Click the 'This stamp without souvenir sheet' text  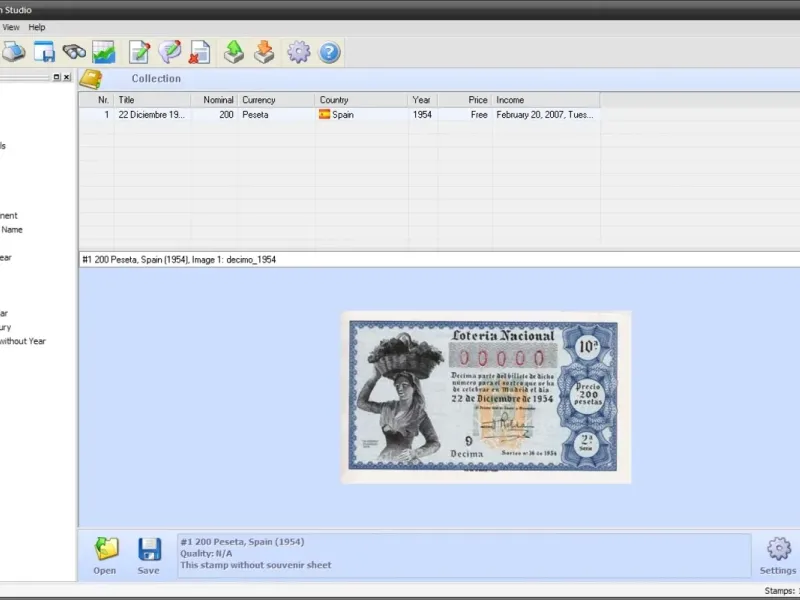[x=256, y=565]
